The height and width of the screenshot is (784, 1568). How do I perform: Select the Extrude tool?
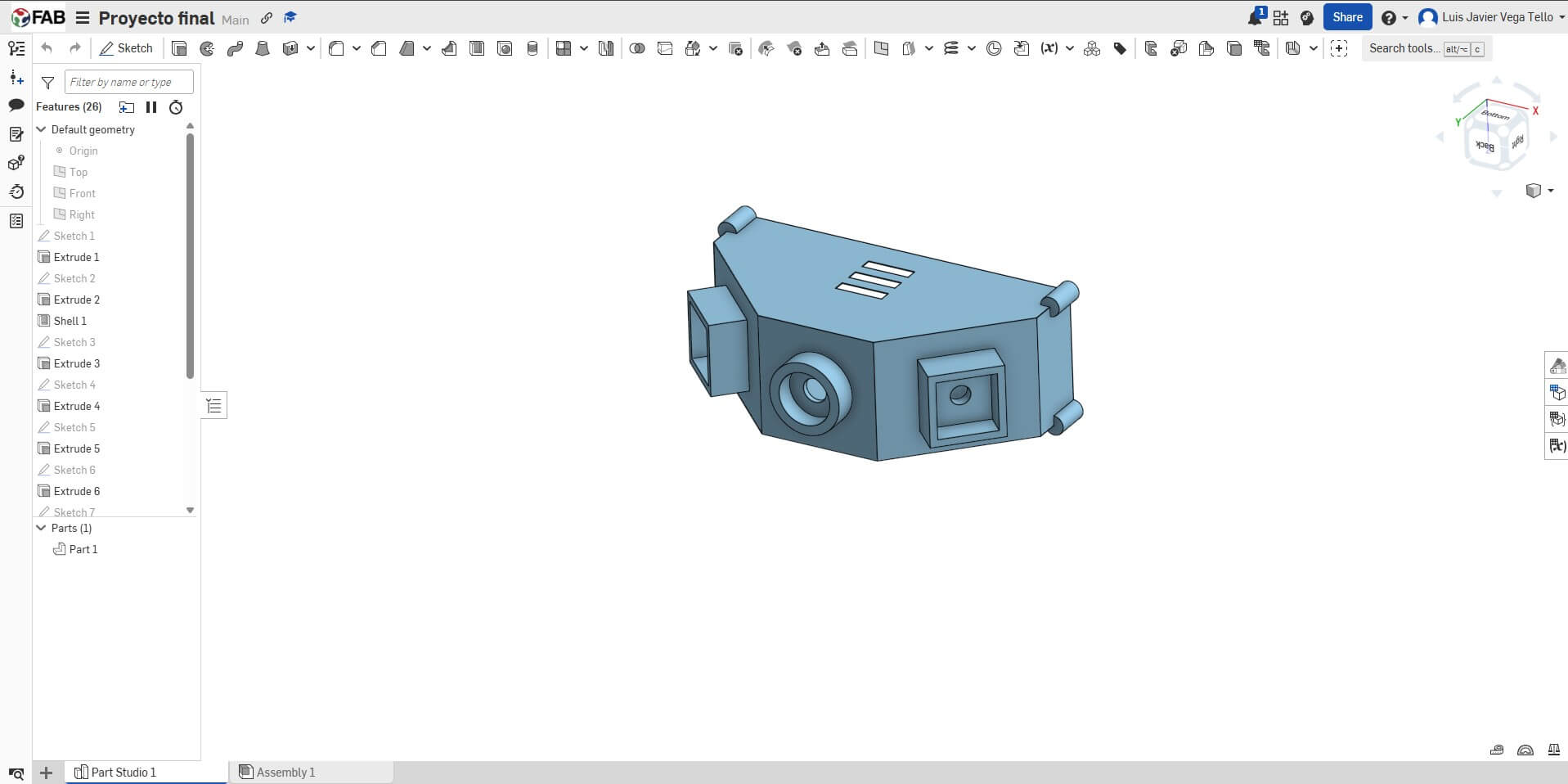point(180,48)
